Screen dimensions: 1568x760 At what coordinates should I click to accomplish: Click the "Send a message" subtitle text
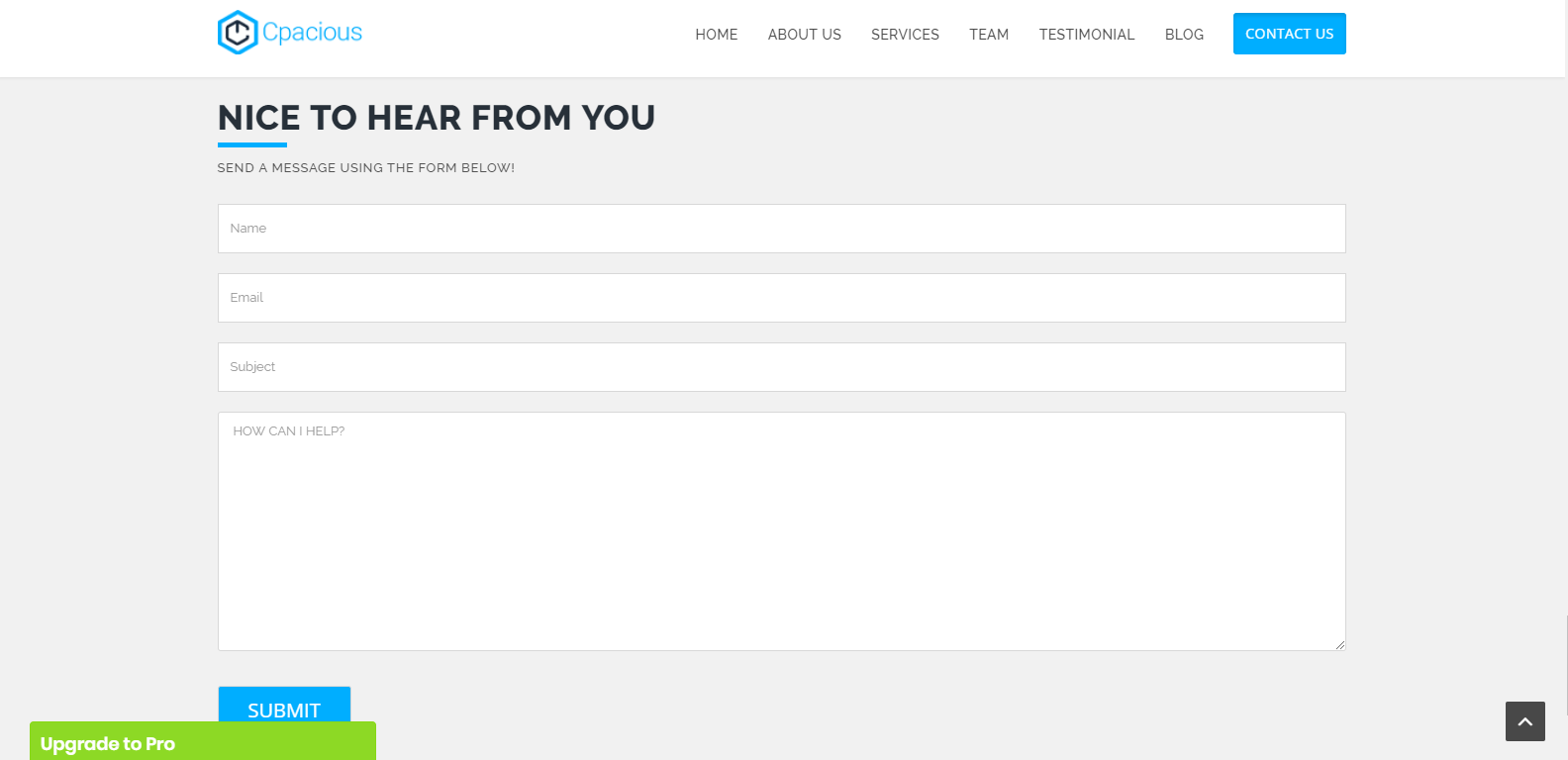pyautogui.click(x=365, y=168)
